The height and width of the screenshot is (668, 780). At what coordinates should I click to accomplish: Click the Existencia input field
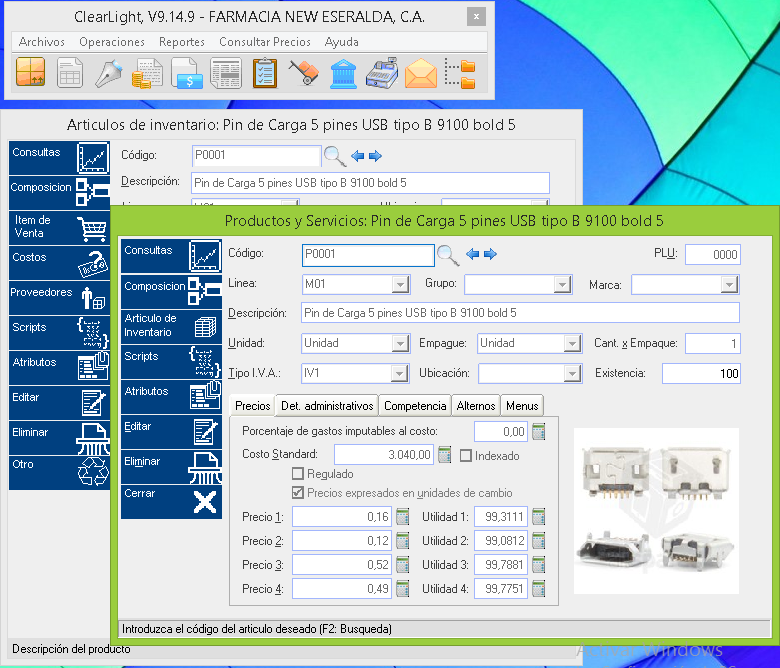[x=700, y=374]
